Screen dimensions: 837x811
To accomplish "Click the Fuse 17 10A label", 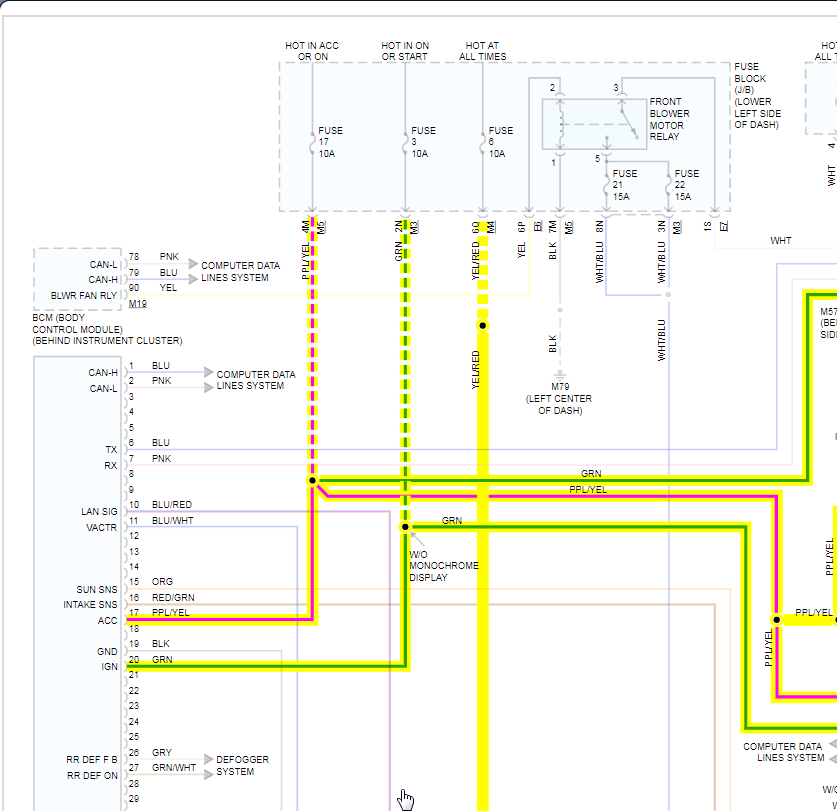I will click(x=330, y=142).
